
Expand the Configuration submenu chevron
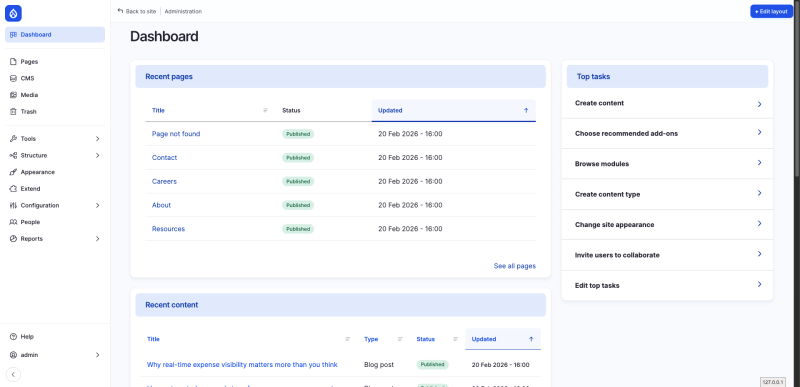pyautogui.click(x=97, y=205)
